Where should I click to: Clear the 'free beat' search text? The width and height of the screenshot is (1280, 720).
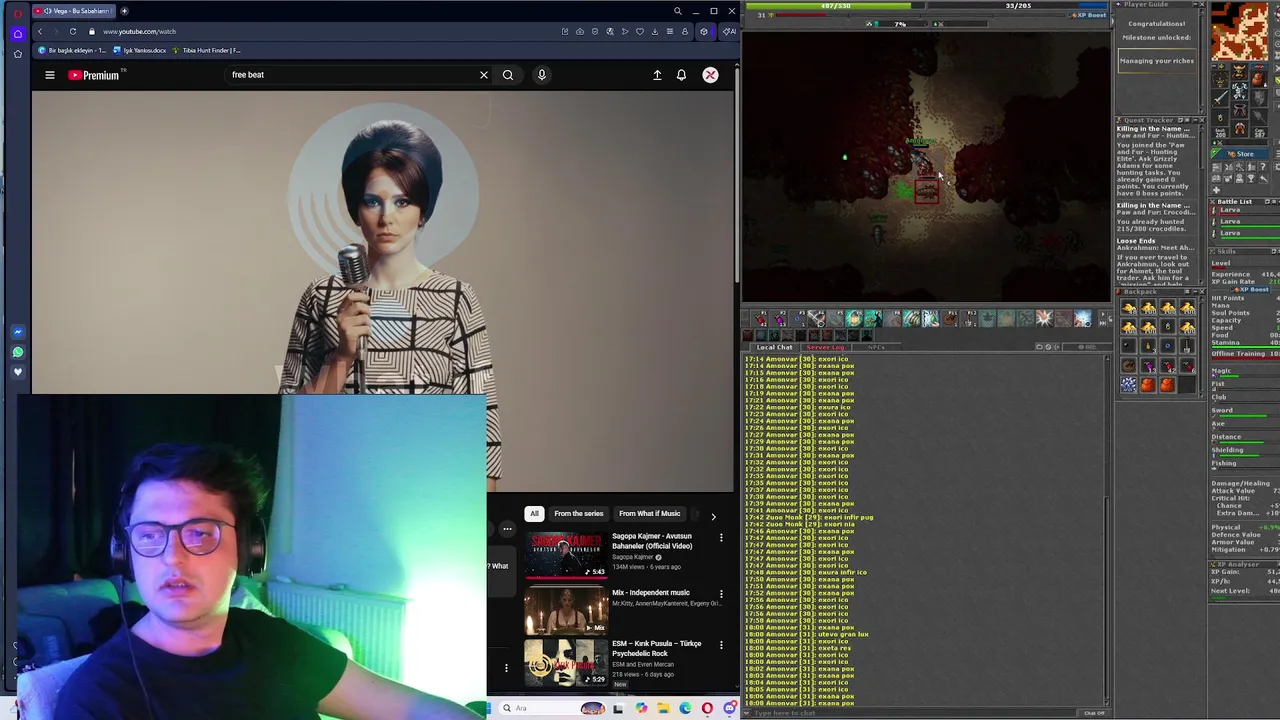tap(484, 75)
